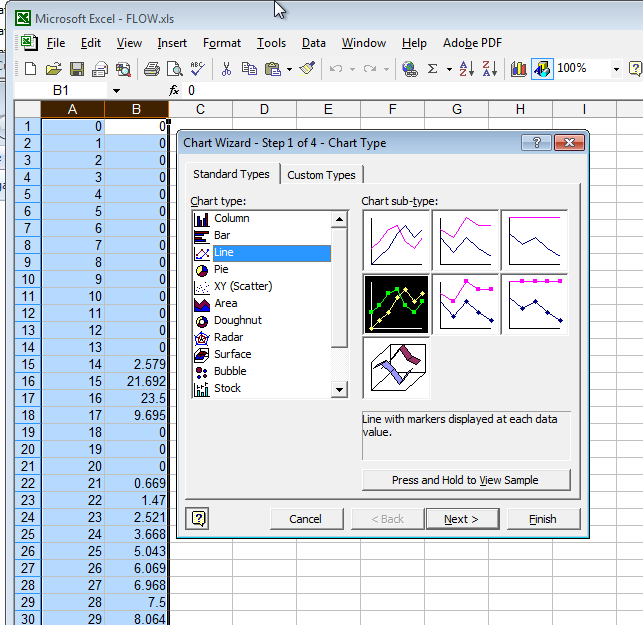Click the Excel help question icon on the toolbar
Screen dimensions: 643x625
[x=635, y=68]
